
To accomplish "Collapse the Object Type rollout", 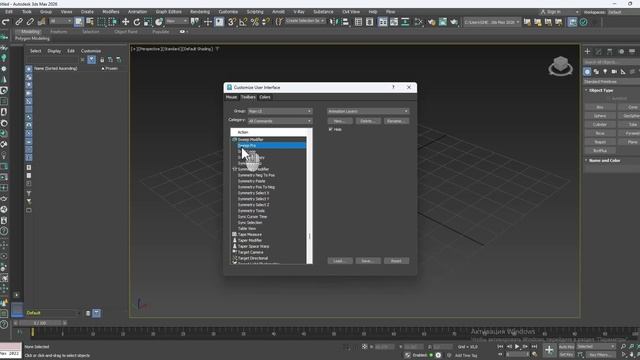I will (601, 90).
